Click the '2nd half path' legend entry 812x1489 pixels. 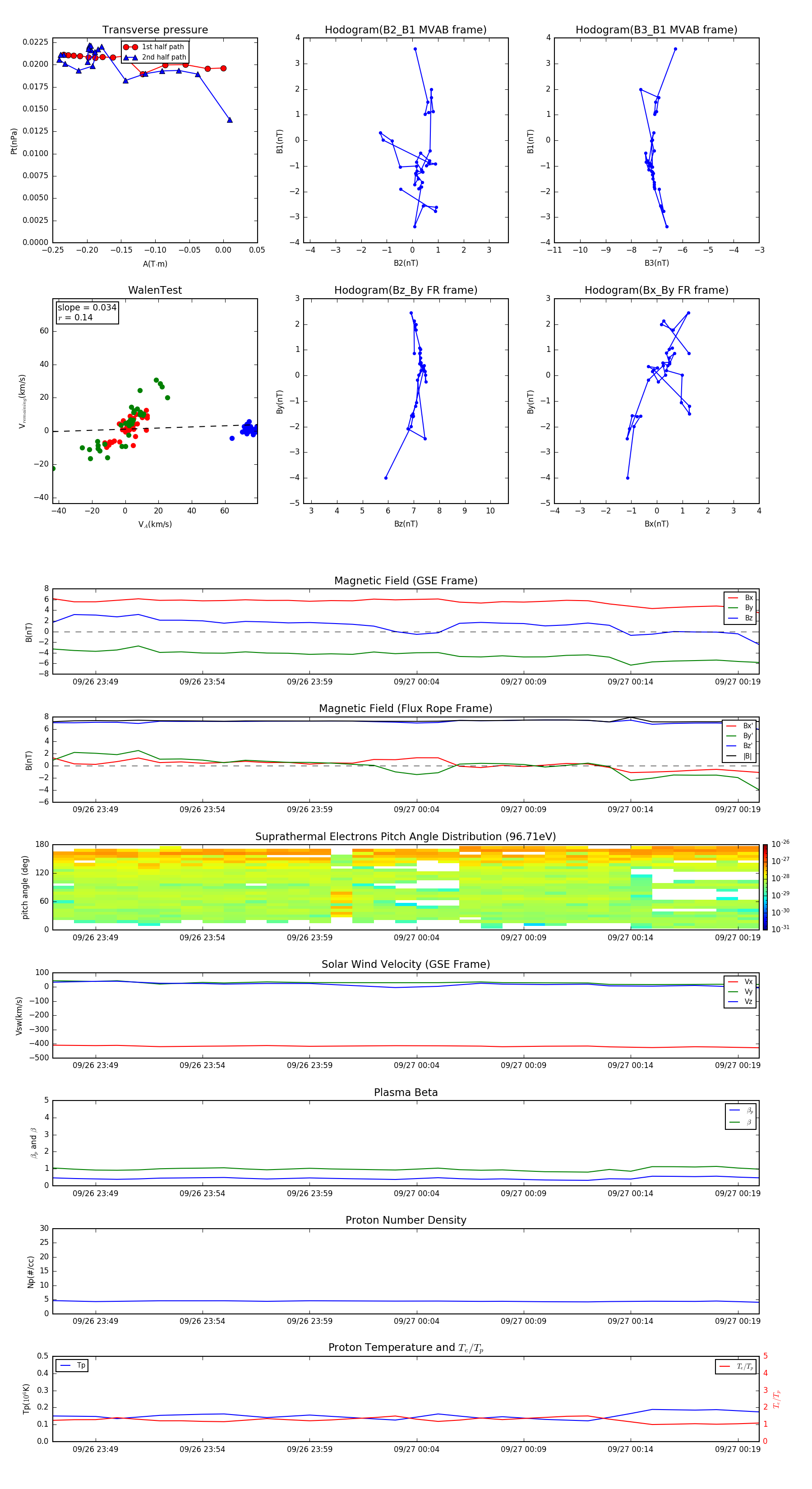[x=156, y=57]
